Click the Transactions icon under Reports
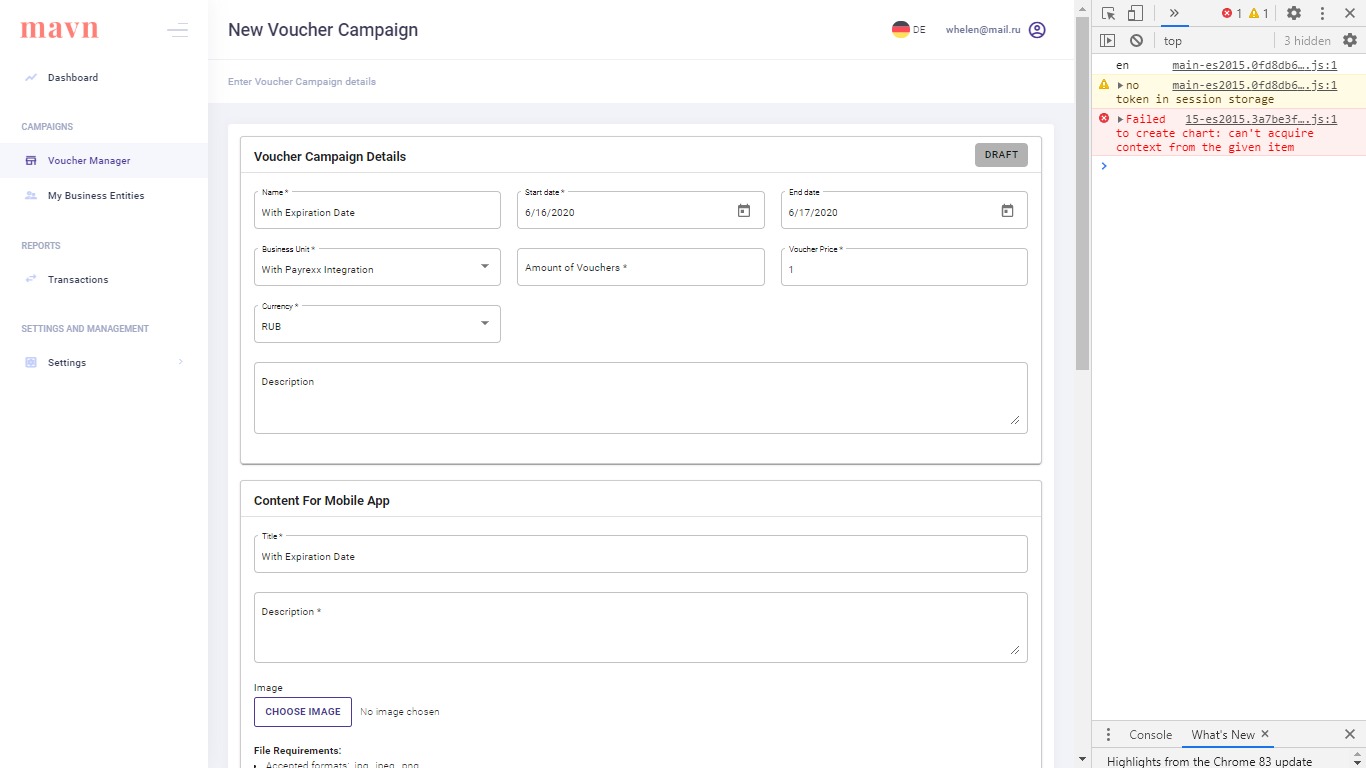 (x=29, y=279)
